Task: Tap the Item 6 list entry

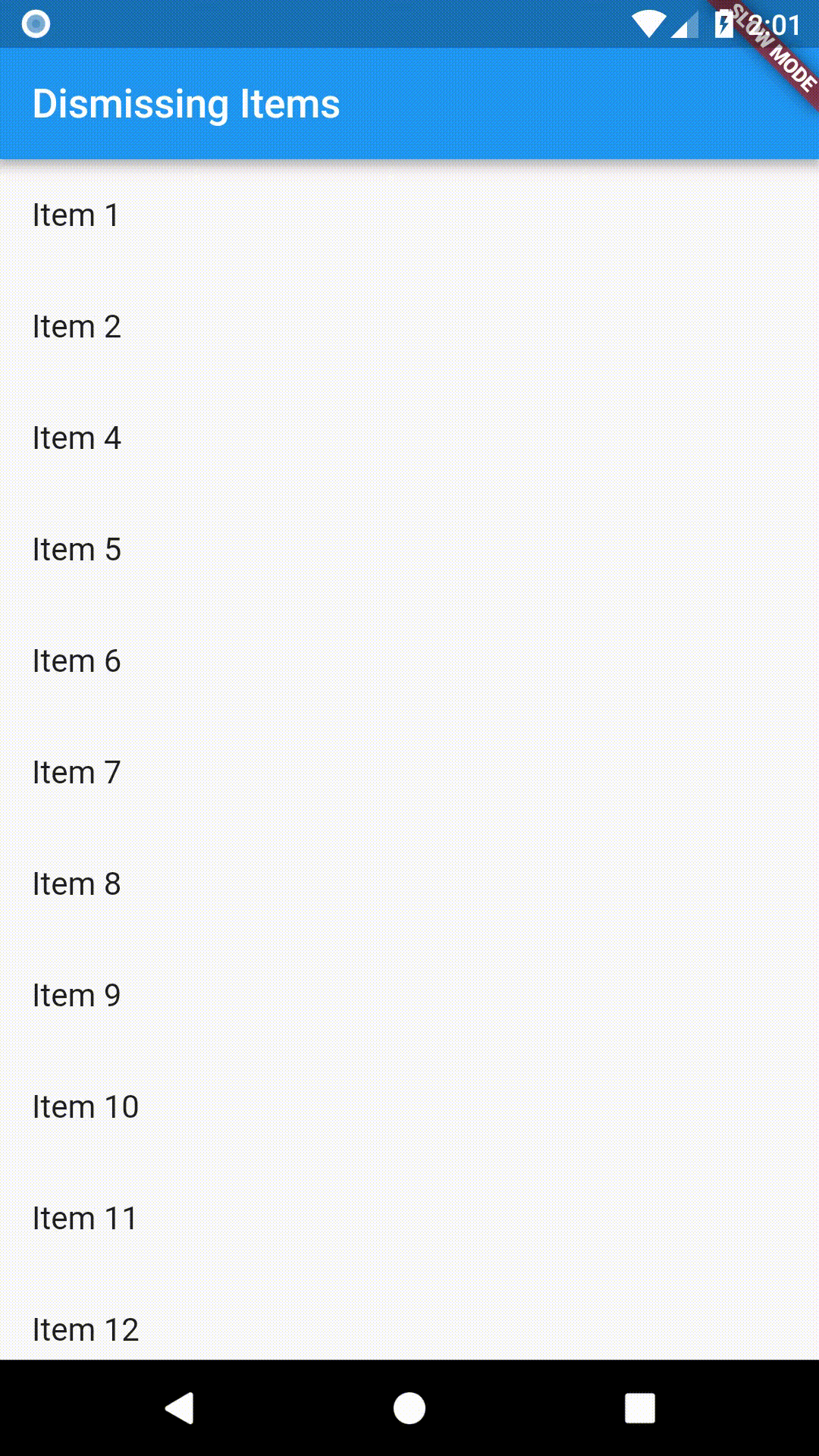Action: point(77,661)
